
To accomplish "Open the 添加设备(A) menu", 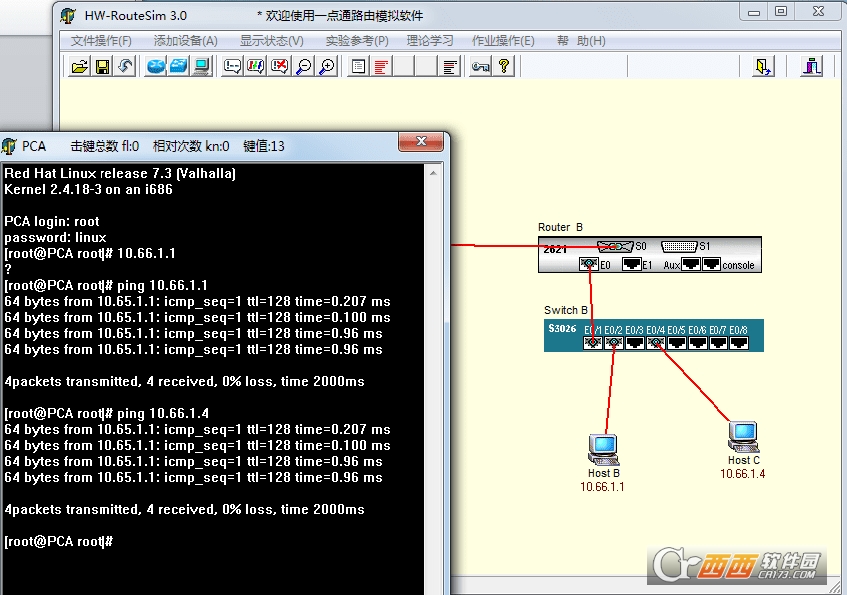I will coord(185,41).
